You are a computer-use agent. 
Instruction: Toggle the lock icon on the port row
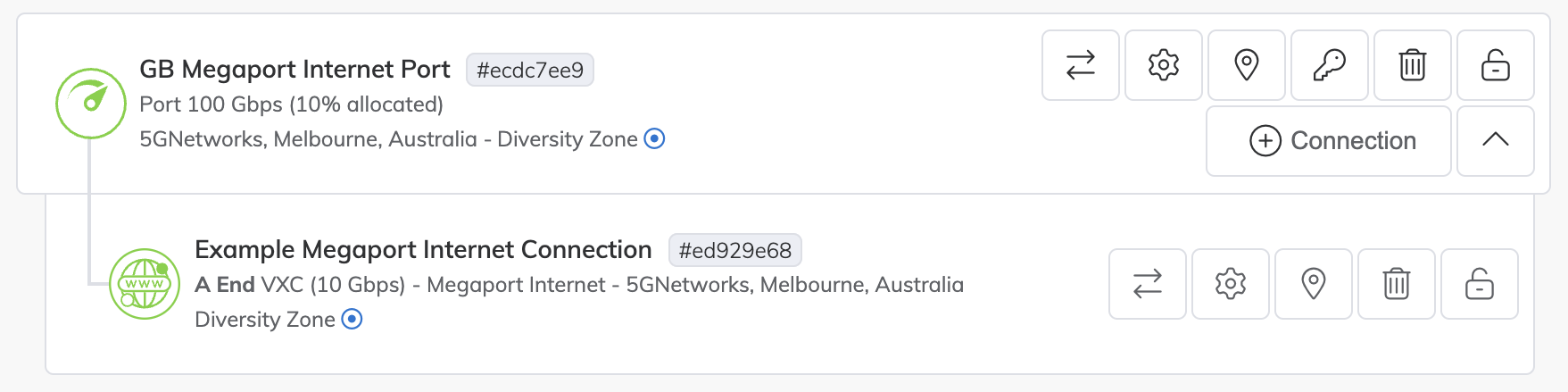point(1495,65)
